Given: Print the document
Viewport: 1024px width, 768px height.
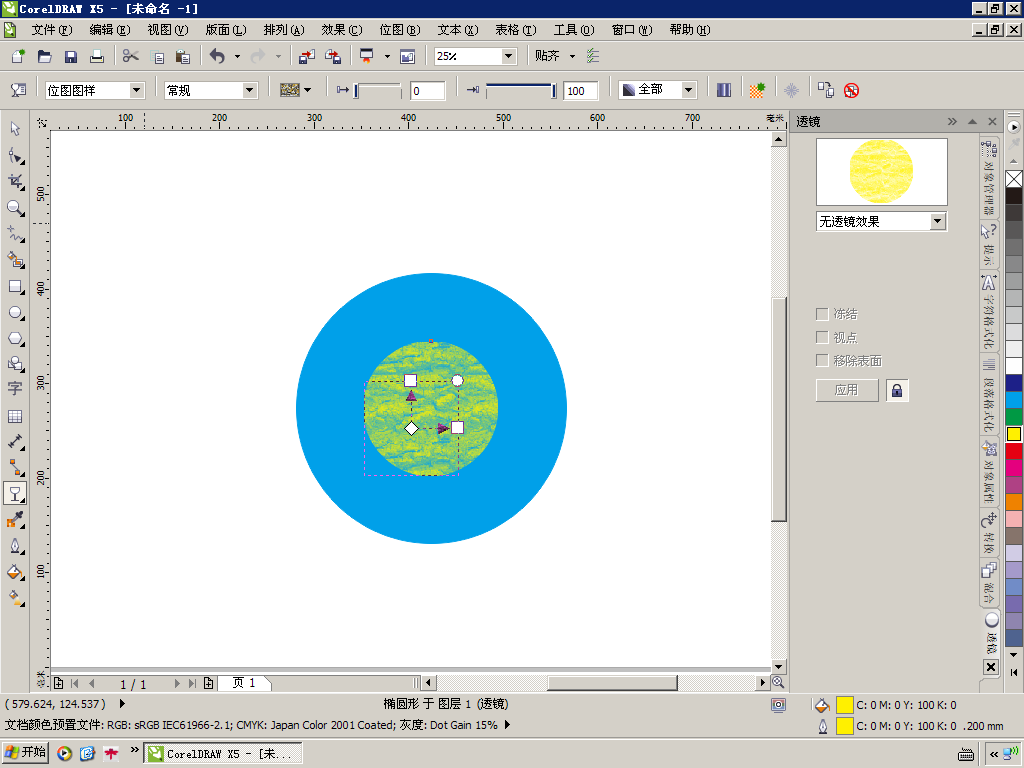Looking at the screenshot, I should (x=97, y=56).
